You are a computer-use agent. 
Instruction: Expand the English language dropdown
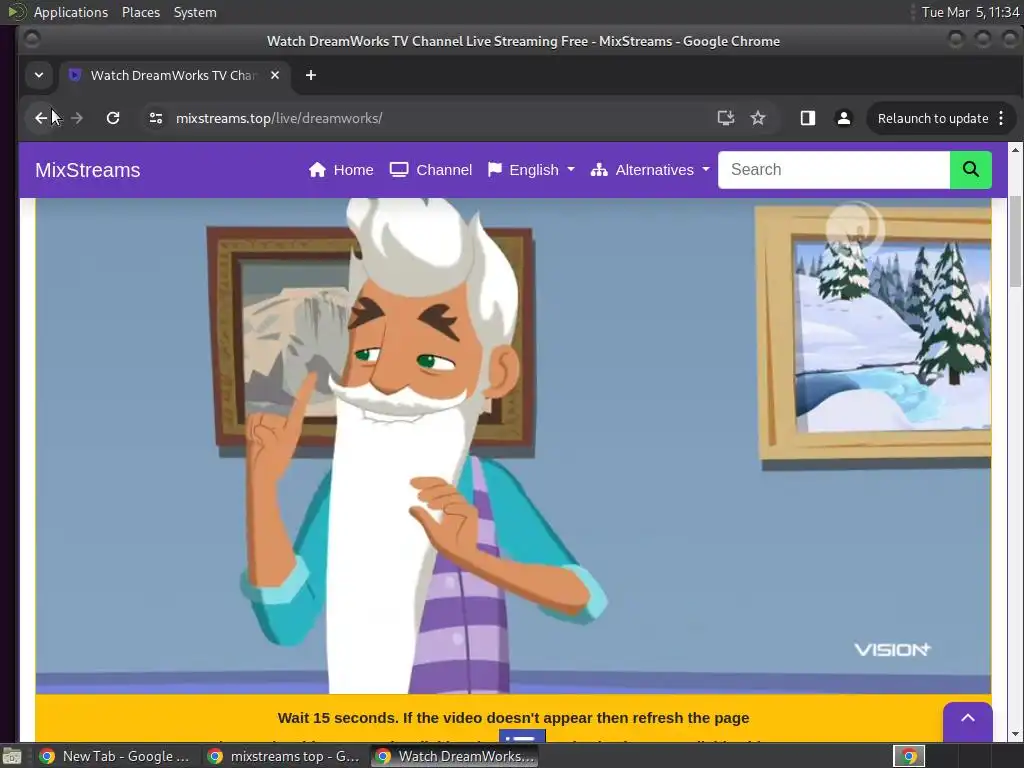point(531,170)
